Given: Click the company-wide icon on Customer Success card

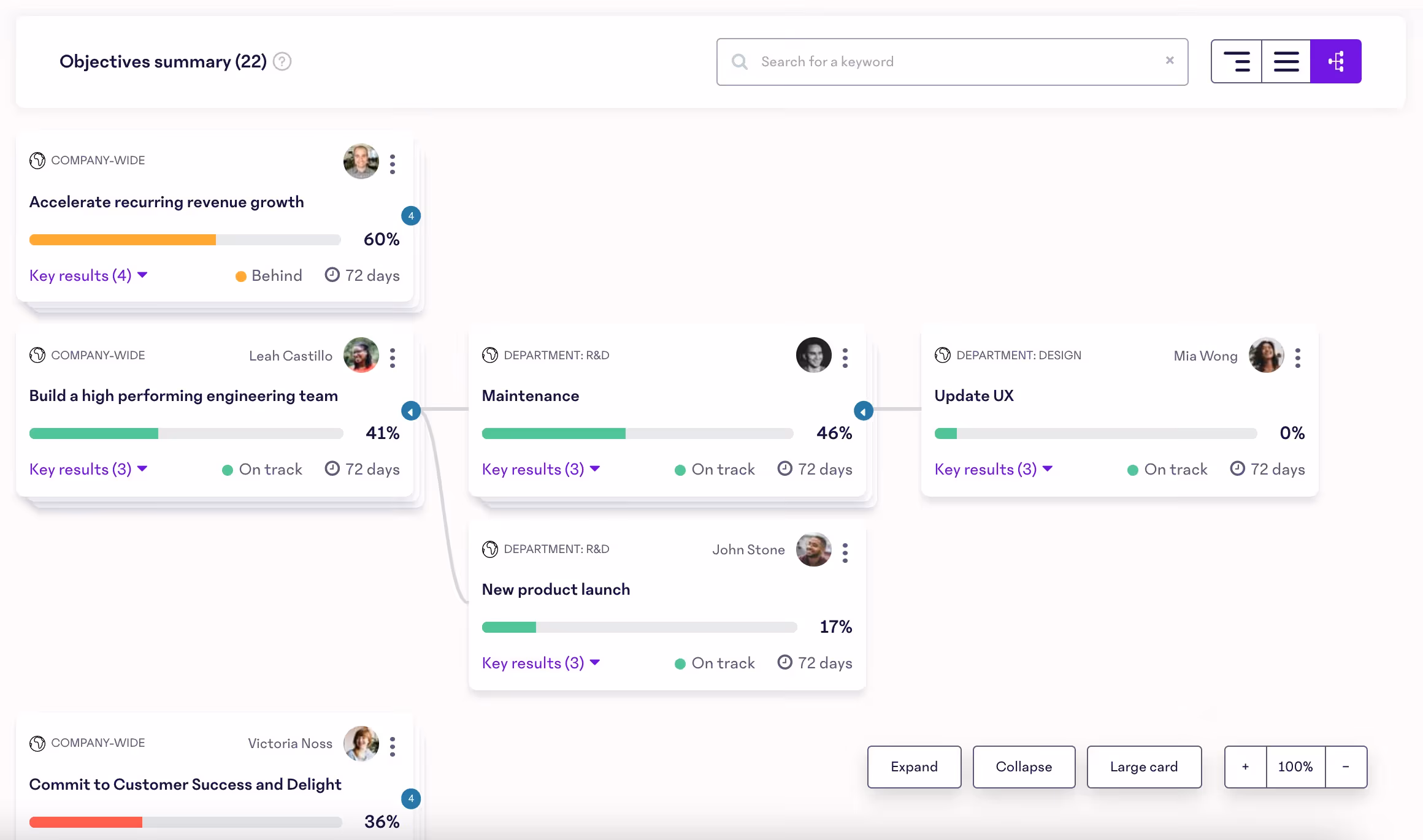Looking at the screenshot, I should tap(37, 743).
